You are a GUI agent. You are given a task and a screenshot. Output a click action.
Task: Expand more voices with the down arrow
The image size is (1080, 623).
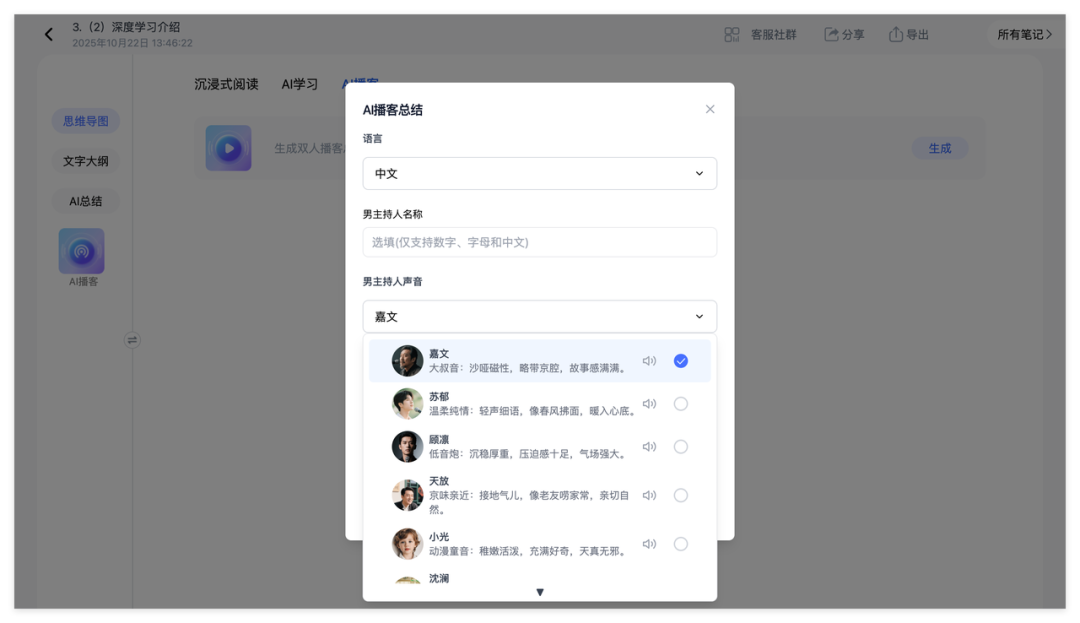540,592
